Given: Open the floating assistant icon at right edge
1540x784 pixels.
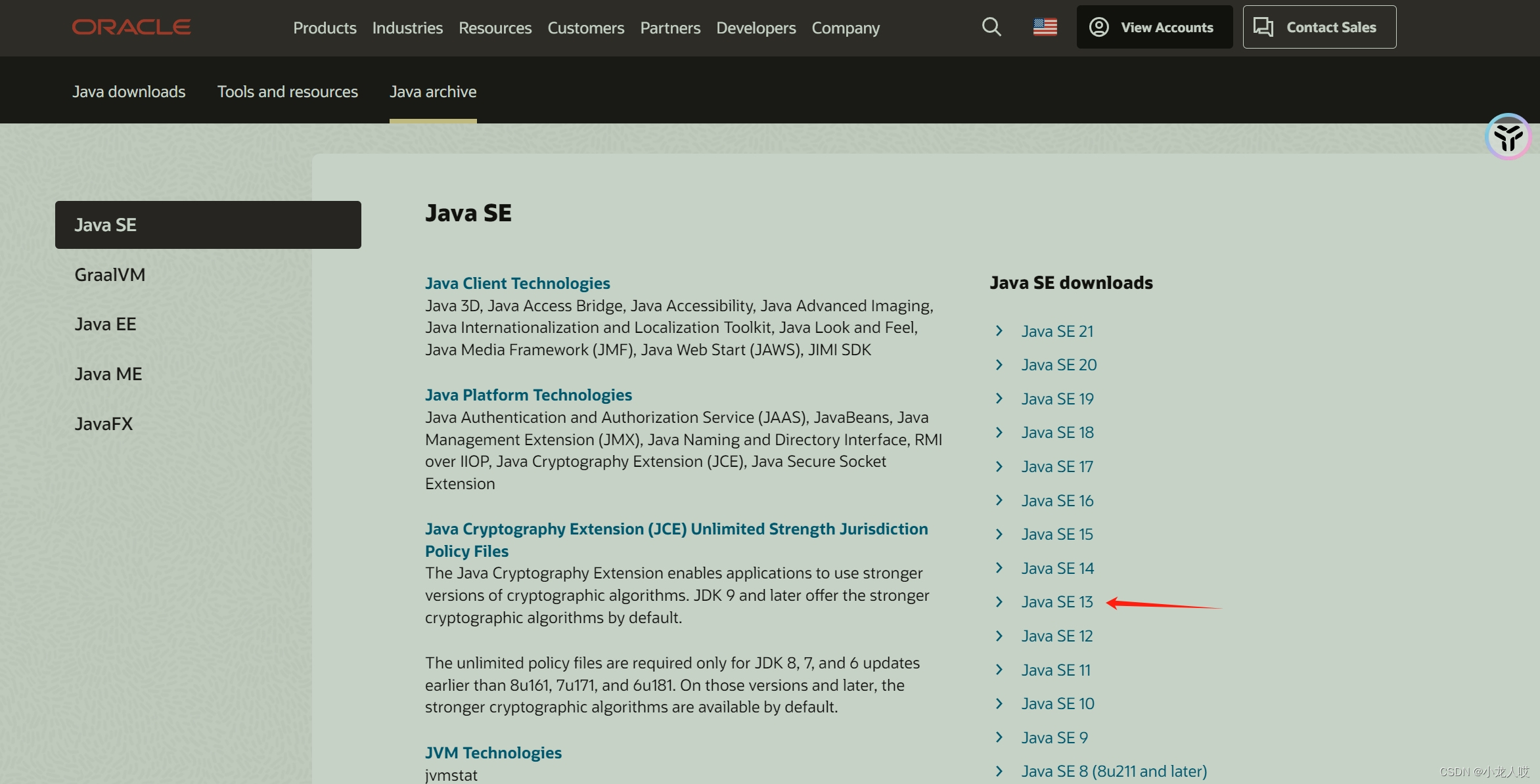Looking at the screenshot, I should [x=1508, y=137].
